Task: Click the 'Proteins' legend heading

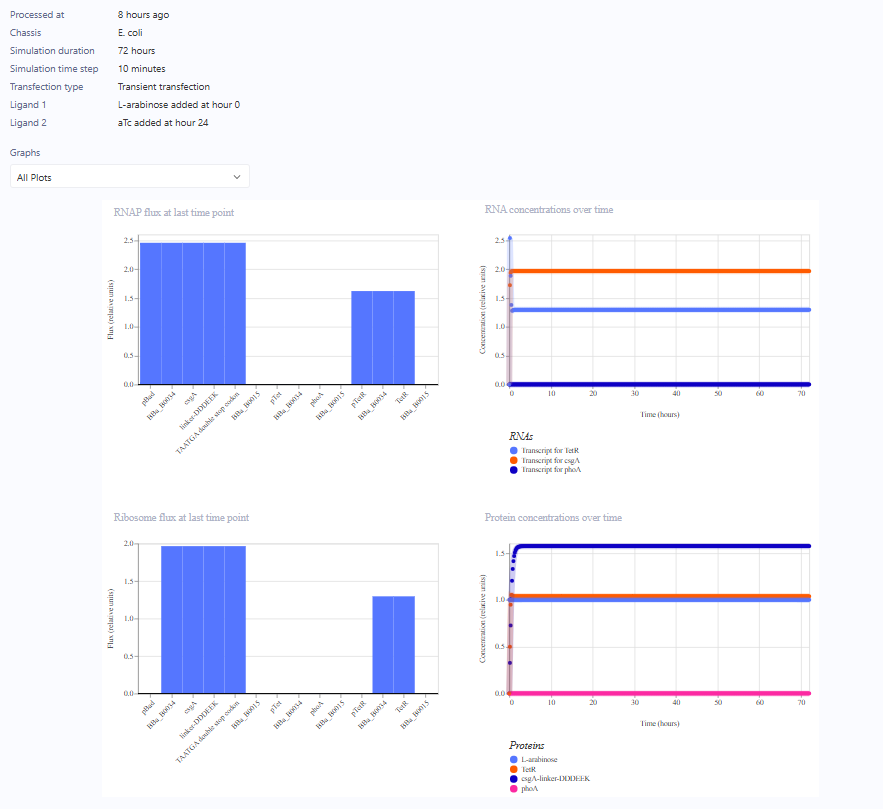Action: pyautogui.click(x=527, y=745)
